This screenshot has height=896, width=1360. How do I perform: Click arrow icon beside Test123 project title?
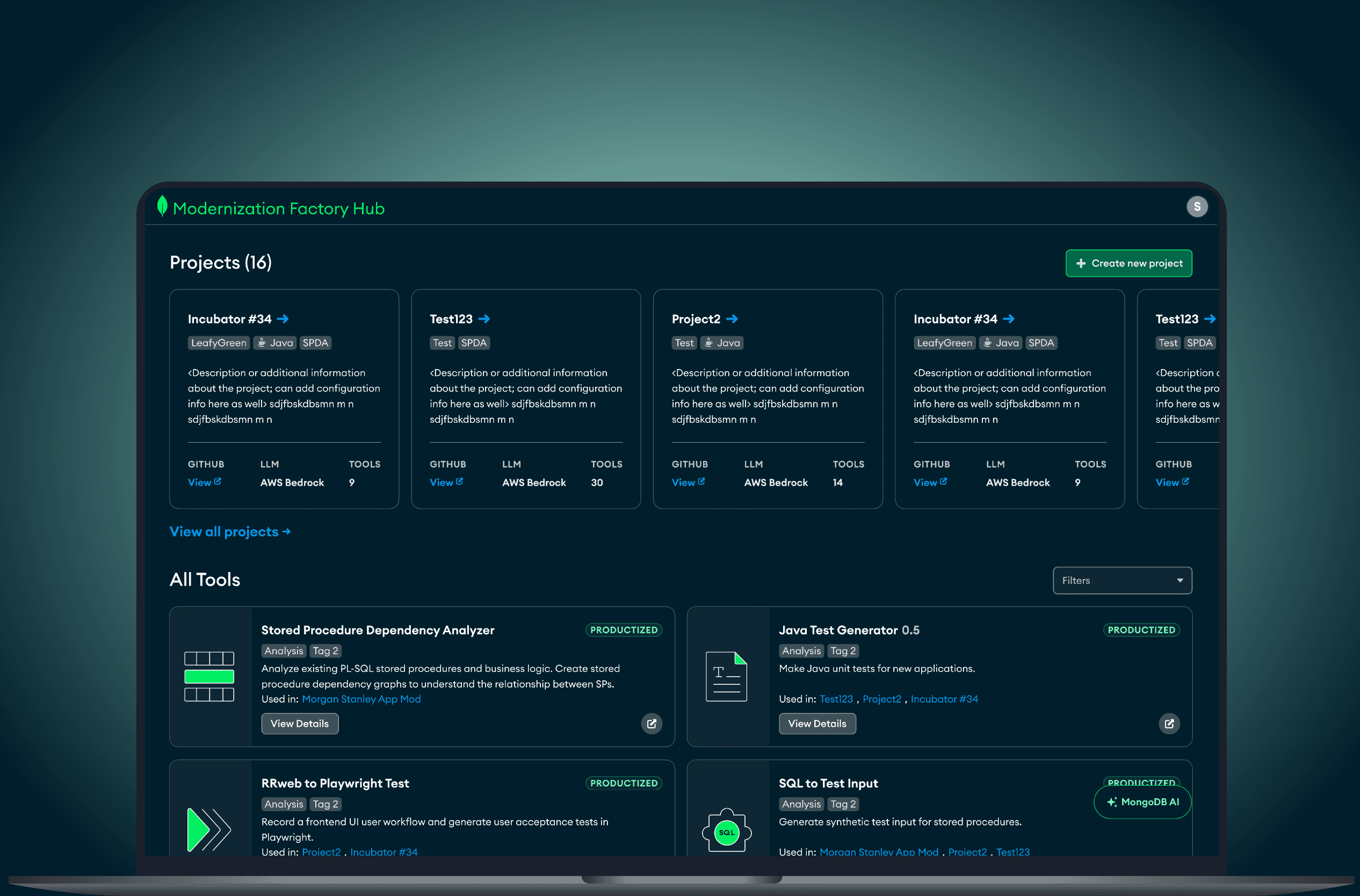[484, 319]
